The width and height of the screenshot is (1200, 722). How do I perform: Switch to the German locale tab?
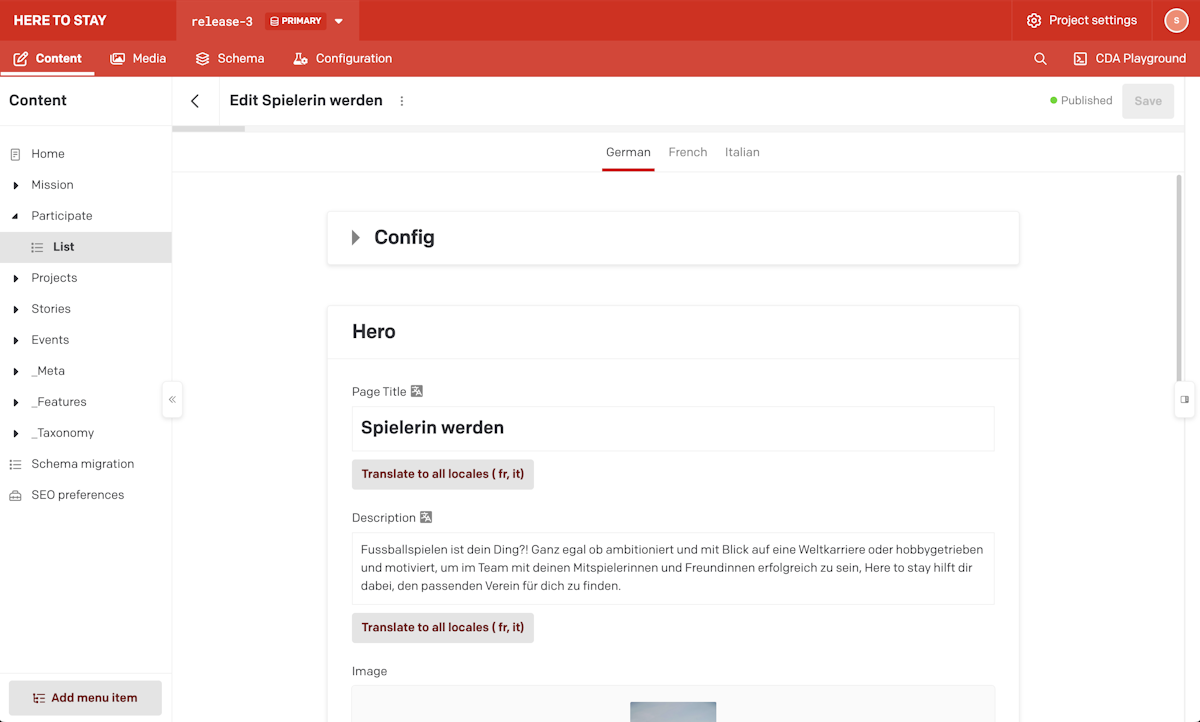[x=628, y=152]
